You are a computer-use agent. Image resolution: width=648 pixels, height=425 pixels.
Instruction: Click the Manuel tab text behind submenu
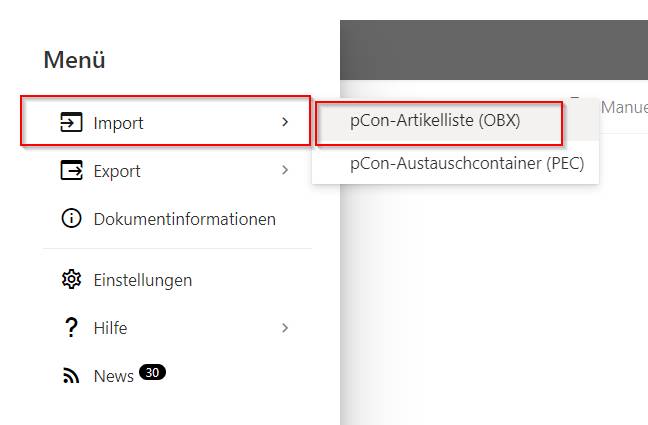click(x=624, y=107)
